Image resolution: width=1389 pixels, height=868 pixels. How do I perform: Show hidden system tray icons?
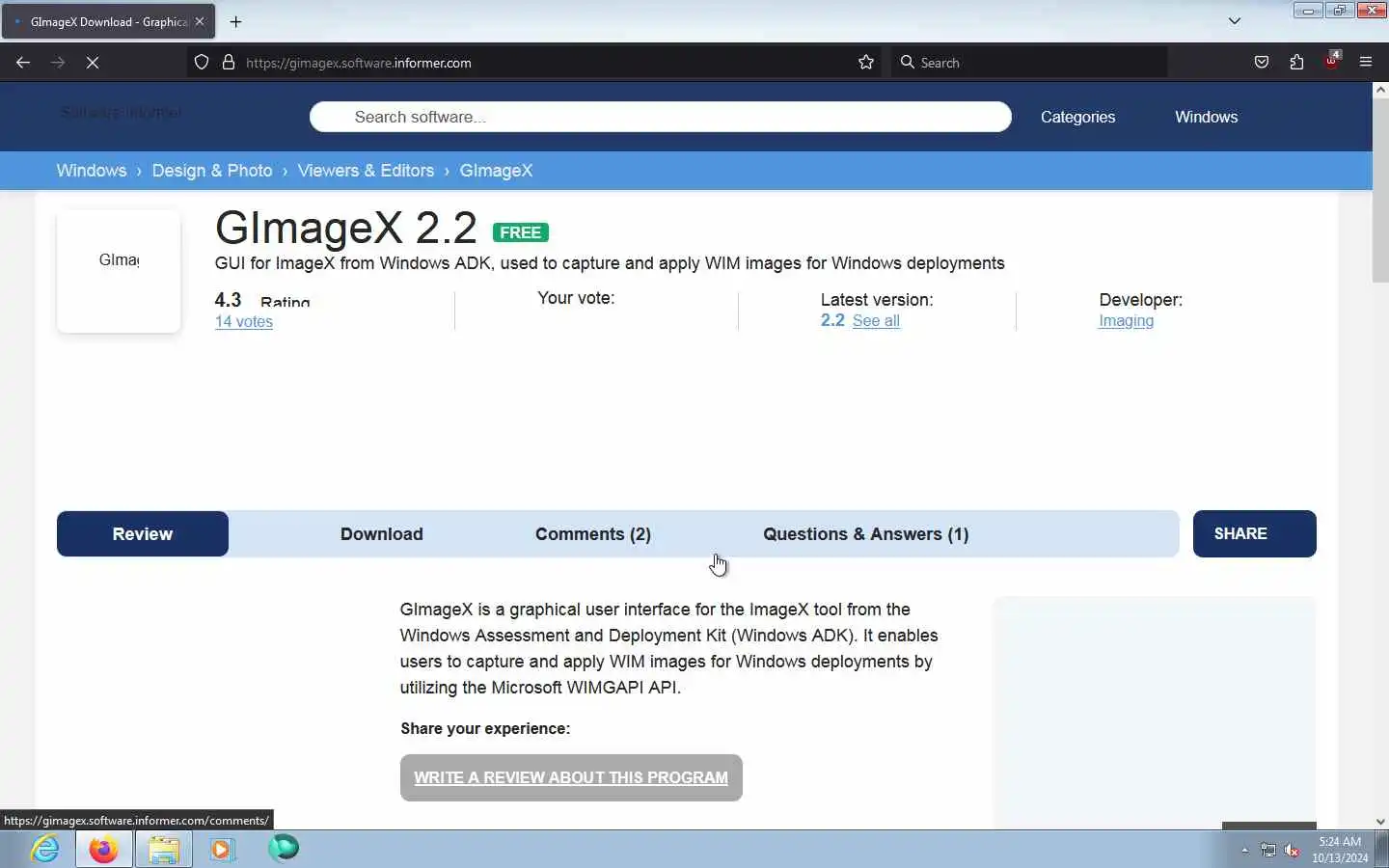point(1244,850)
